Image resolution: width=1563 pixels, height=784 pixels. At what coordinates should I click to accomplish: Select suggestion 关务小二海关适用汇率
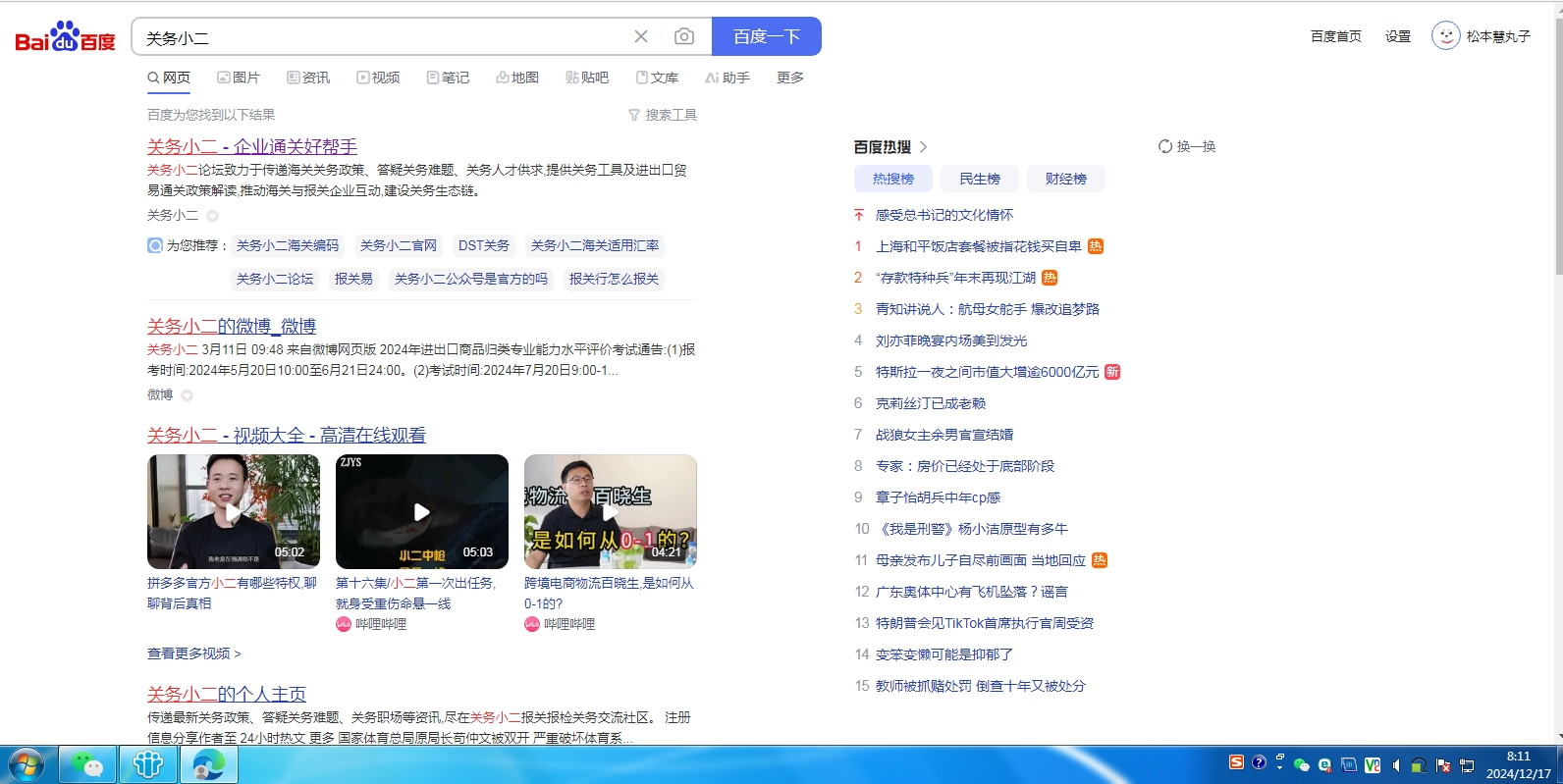pos(595,245)
